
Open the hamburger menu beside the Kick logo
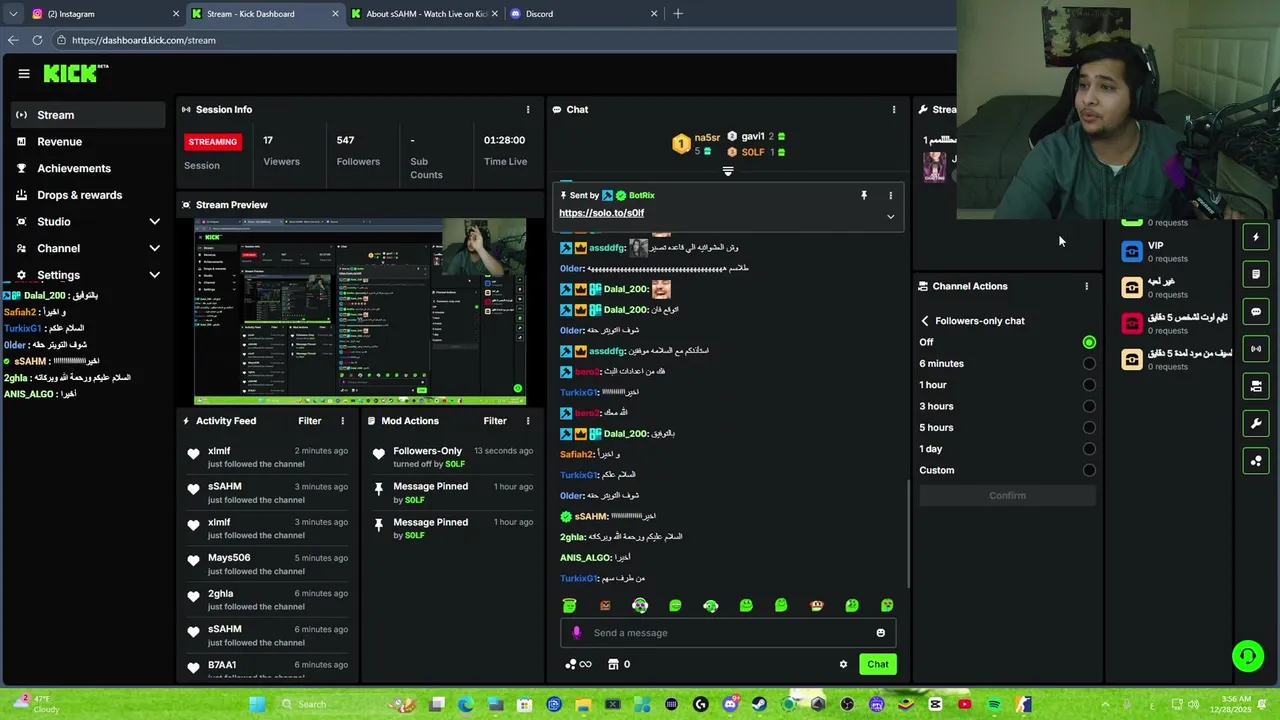[x=24, y=73]
